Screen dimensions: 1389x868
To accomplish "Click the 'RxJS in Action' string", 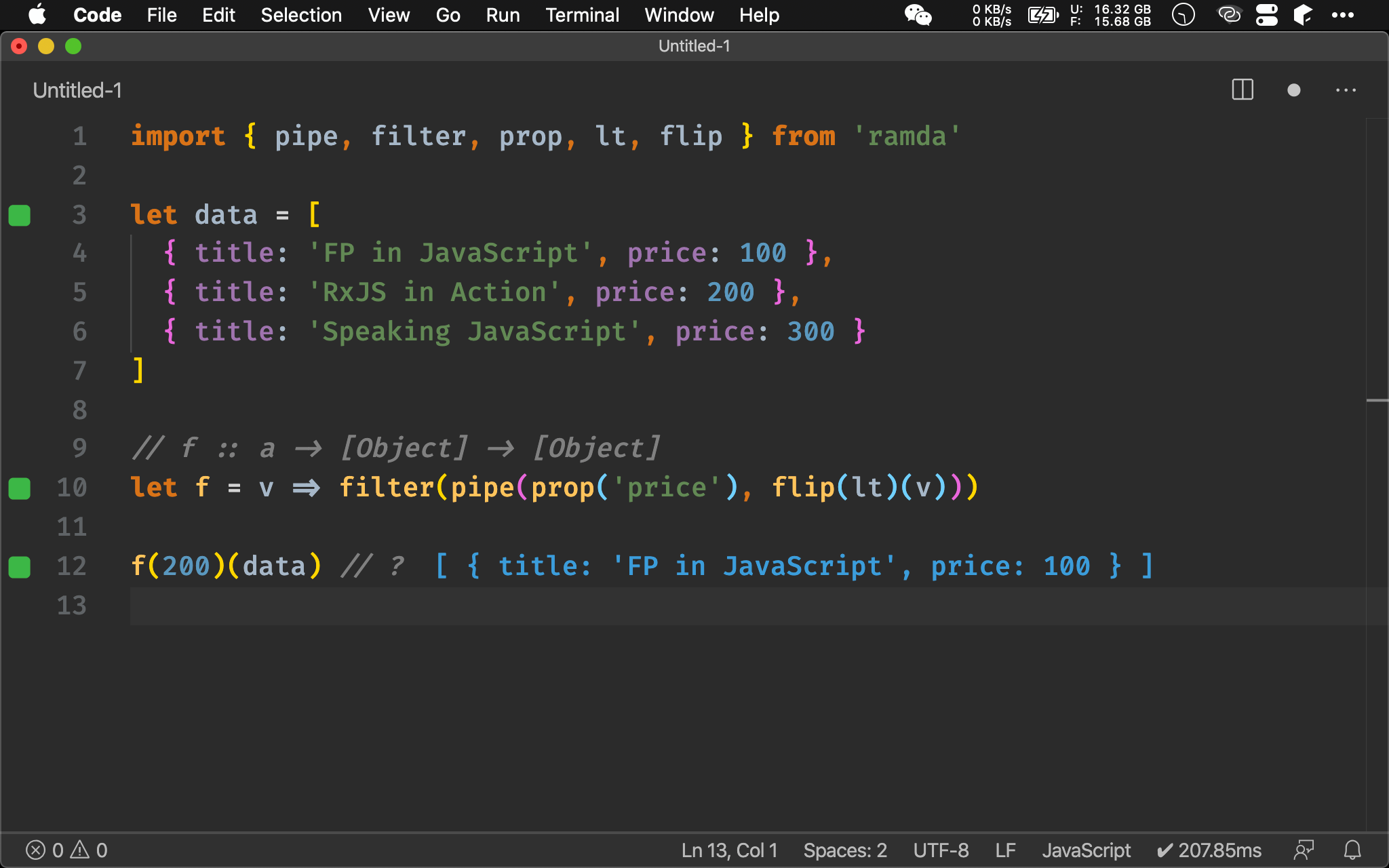I will [x=434, y=292].
